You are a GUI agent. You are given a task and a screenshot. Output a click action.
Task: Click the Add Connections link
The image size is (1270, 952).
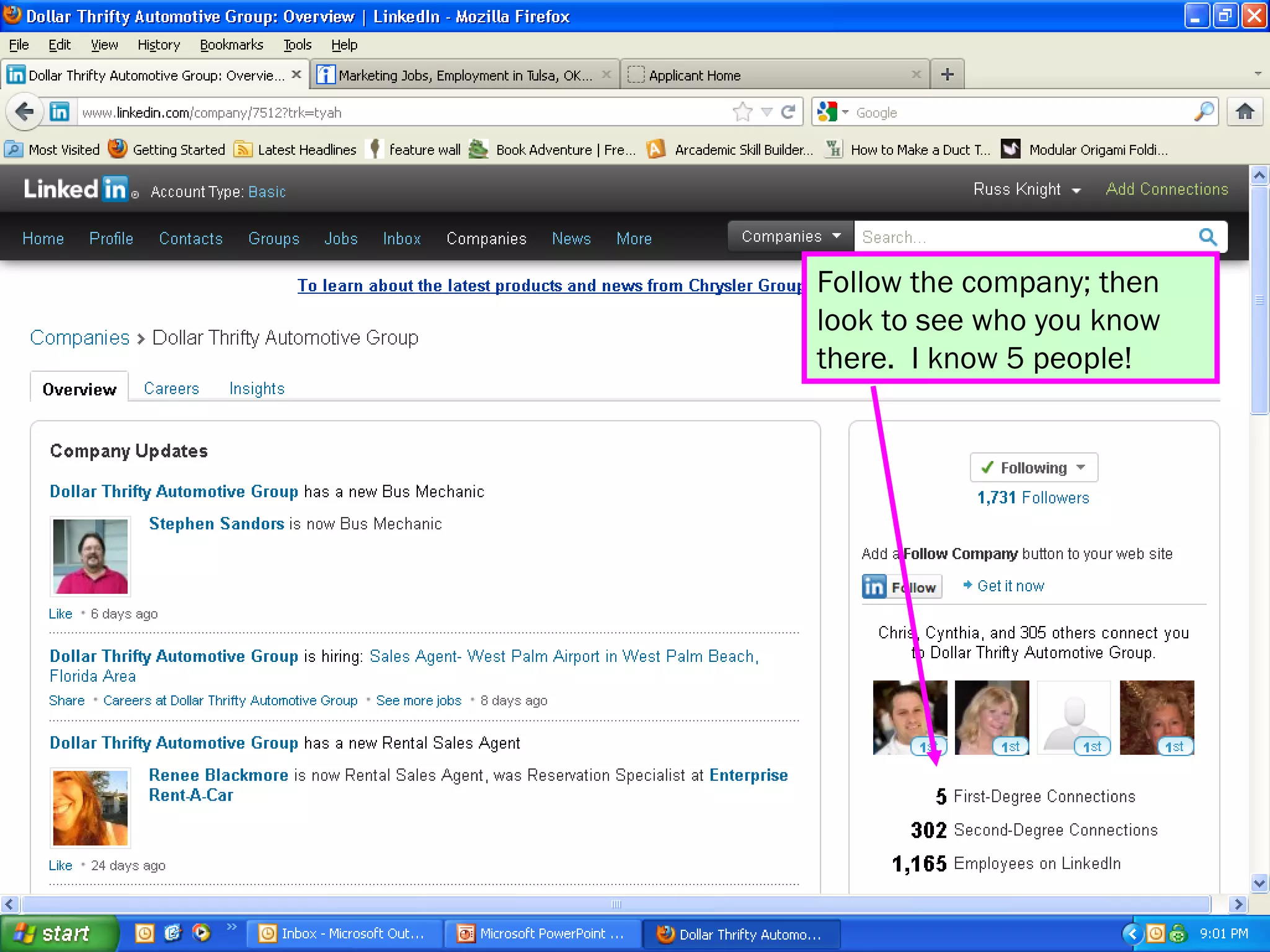click(1166, 189)
